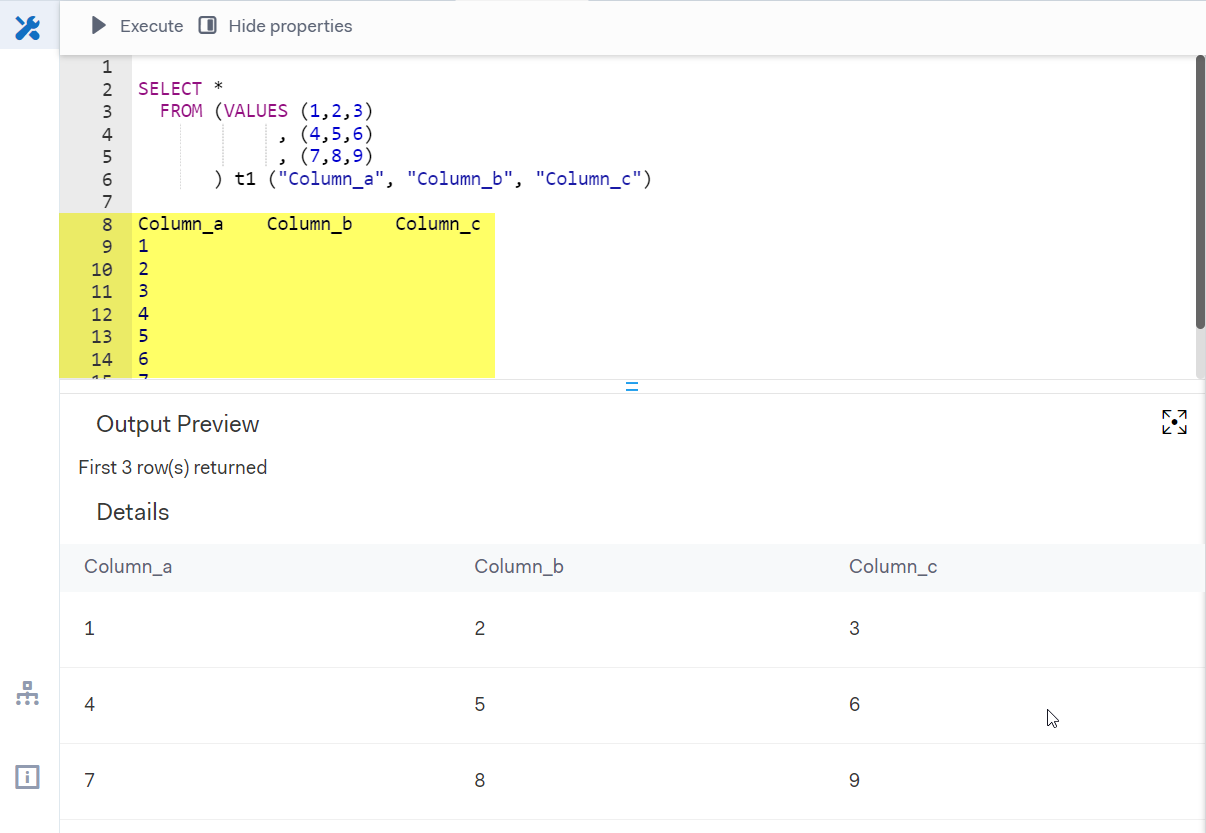This screenshot has height=833, width=1206.
Task: Select table cell with value 9
Action: click(855, 781)
